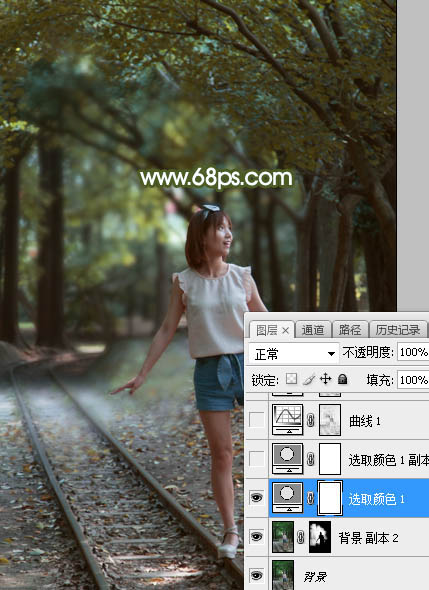The height and width of the screenshot is (590, 429).
Task: Click the mask link icon on 选取颜色 1 副本
Action: 310,459
